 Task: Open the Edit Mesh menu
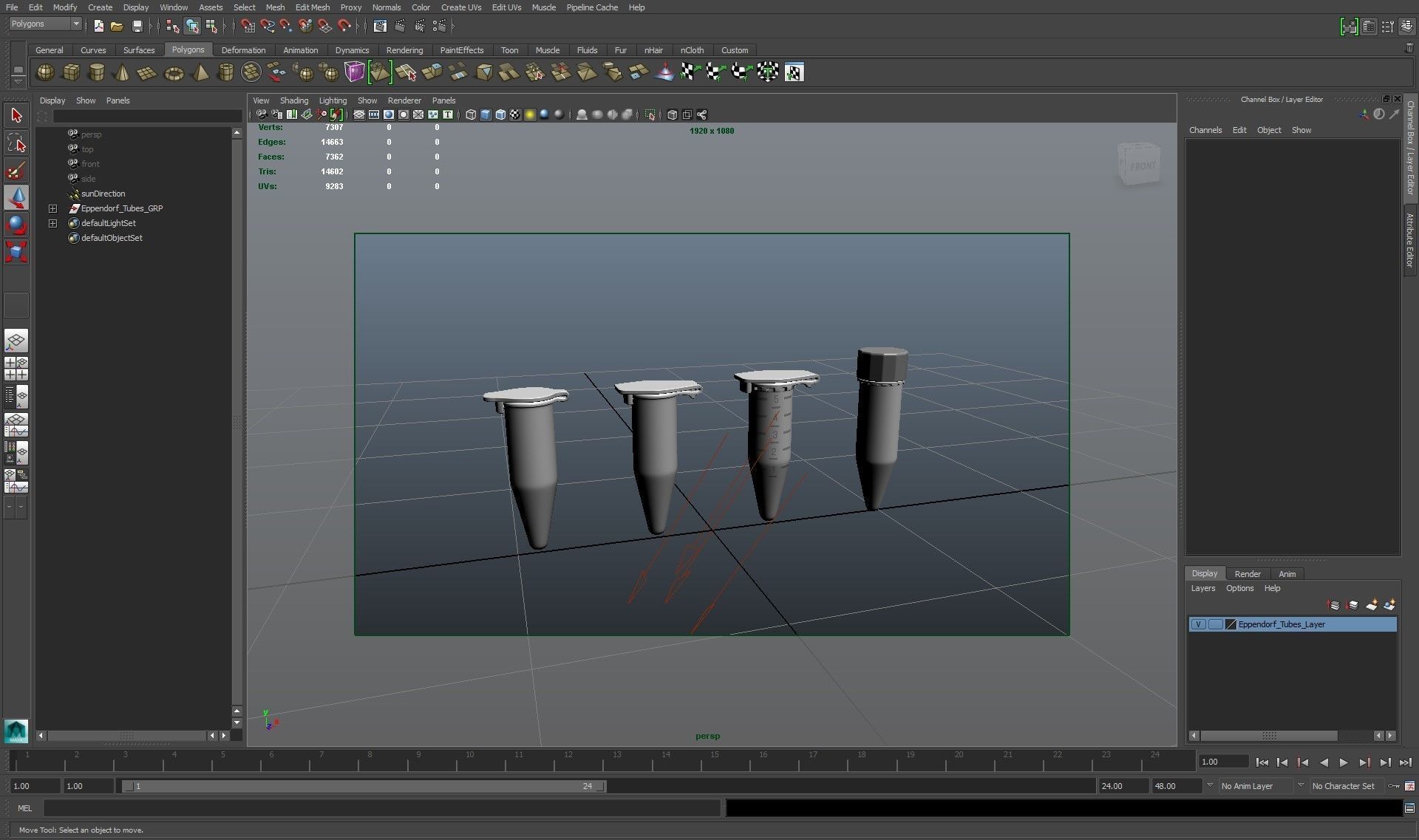click(312, 7)
